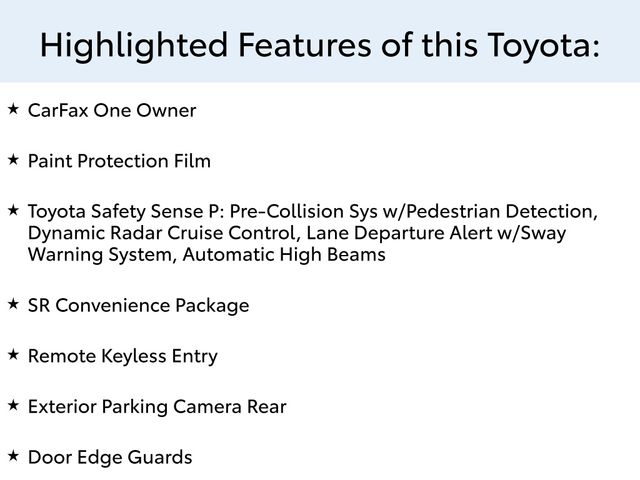
Task: Click the Exterior Parking Camera Rear item
Action: tap(157, 407)
